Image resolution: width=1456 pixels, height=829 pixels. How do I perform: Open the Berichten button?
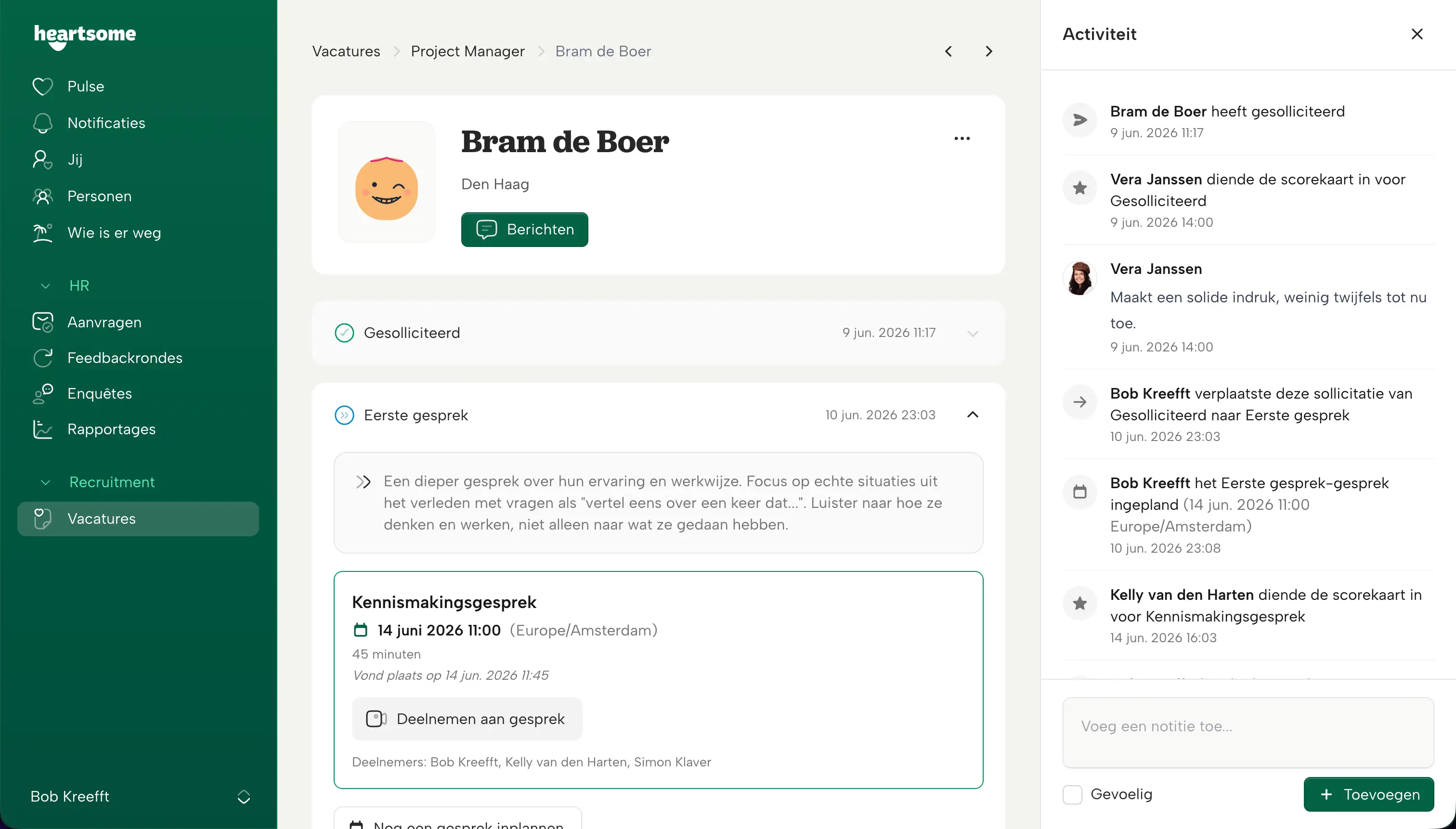pos(524,230)
